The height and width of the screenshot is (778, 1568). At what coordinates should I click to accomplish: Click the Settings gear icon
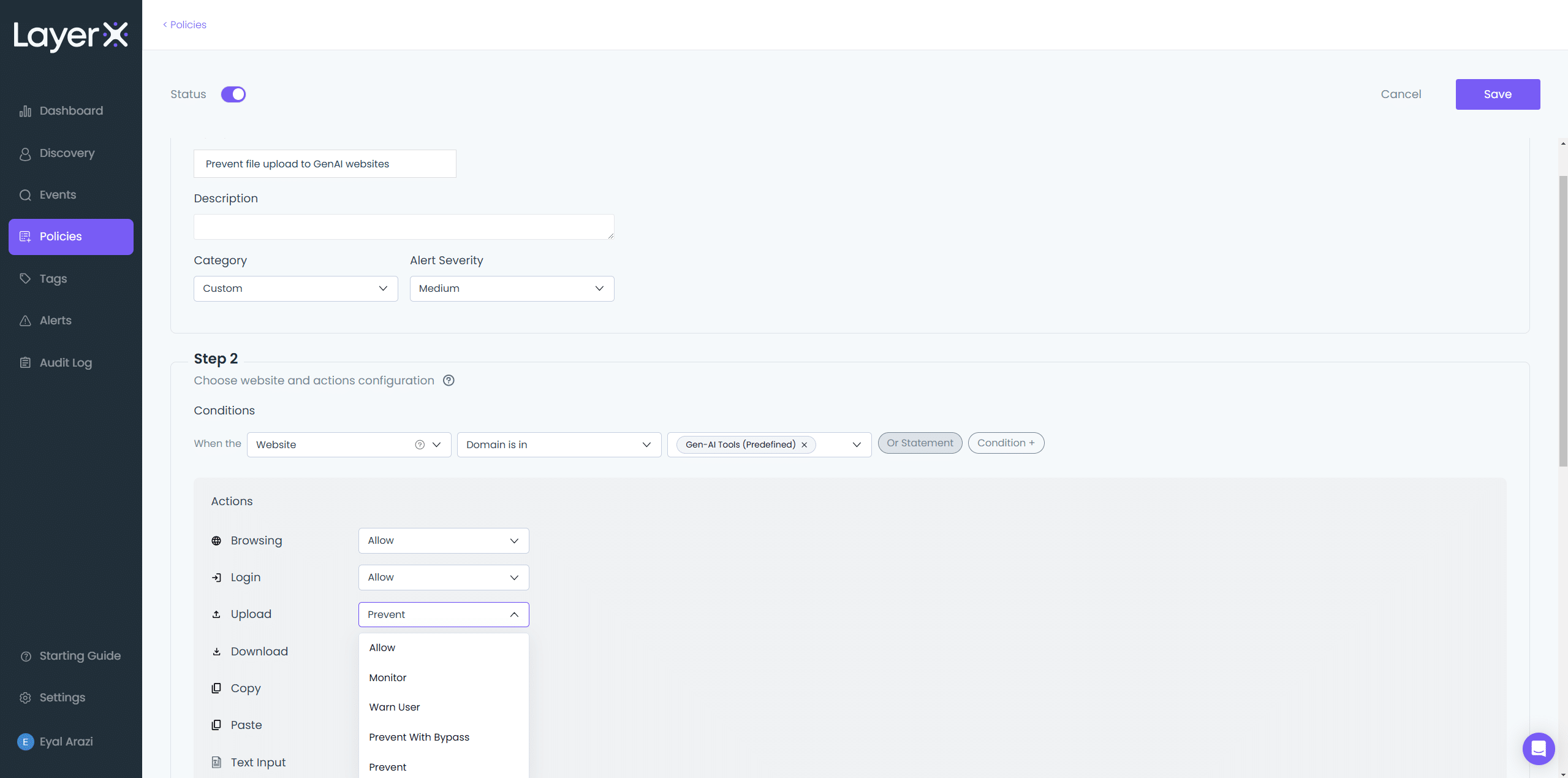click(25, 698)
